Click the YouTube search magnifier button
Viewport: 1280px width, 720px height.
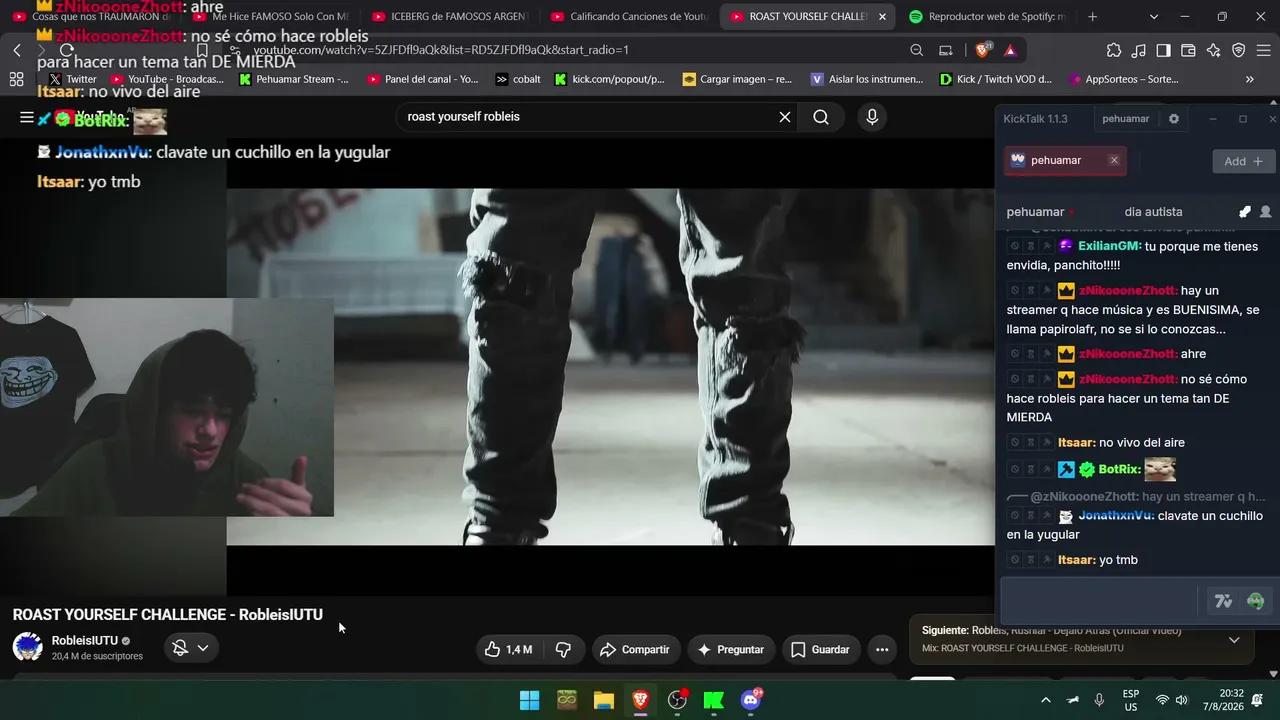pyautogui.click(x=821, y=117)
